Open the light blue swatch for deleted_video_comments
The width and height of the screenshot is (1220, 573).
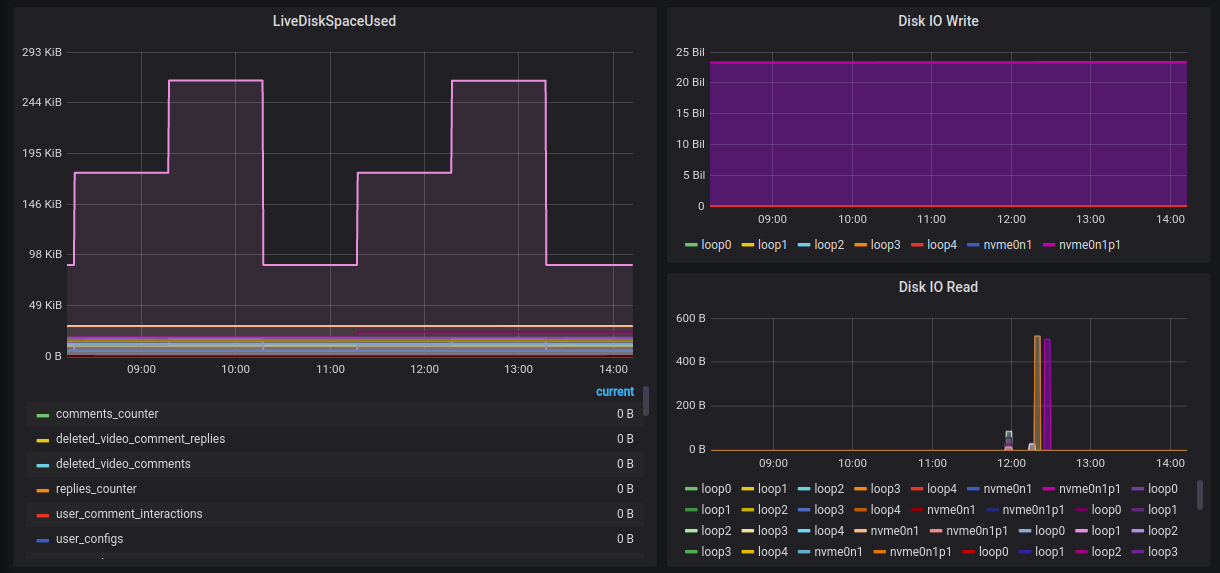42,465
